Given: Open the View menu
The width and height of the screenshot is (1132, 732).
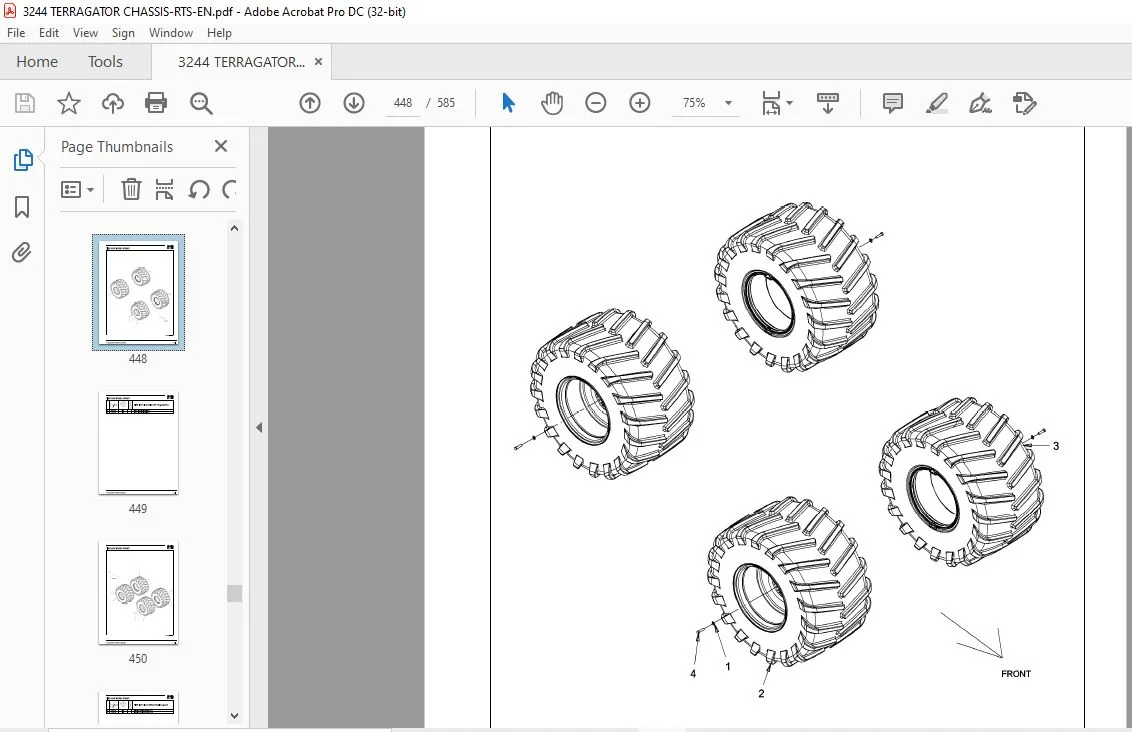Looking at the screenshot, I should point(85,32).
